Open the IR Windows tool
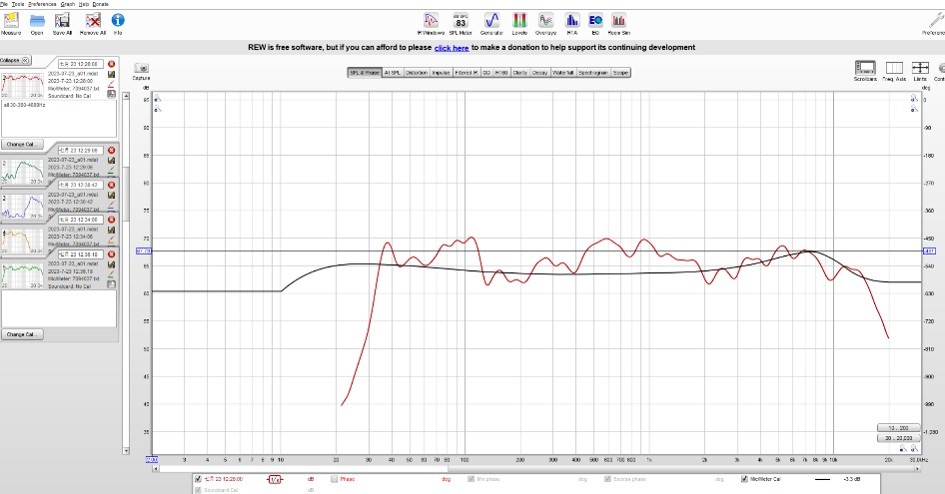This screenshot has width=945, height=494. click(x=431, y=24)
